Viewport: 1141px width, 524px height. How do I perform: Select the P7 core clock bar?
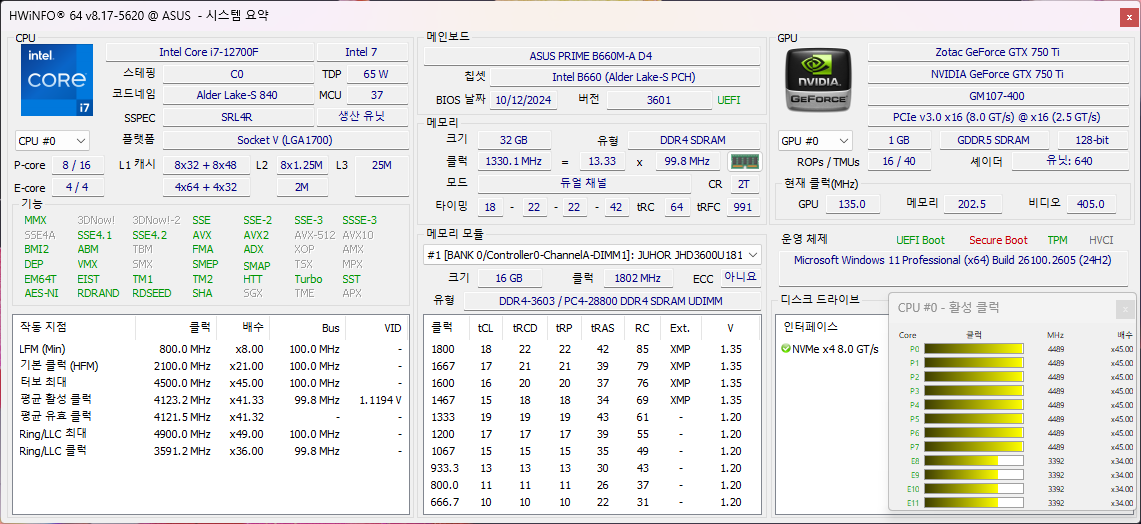coord(974,447)
